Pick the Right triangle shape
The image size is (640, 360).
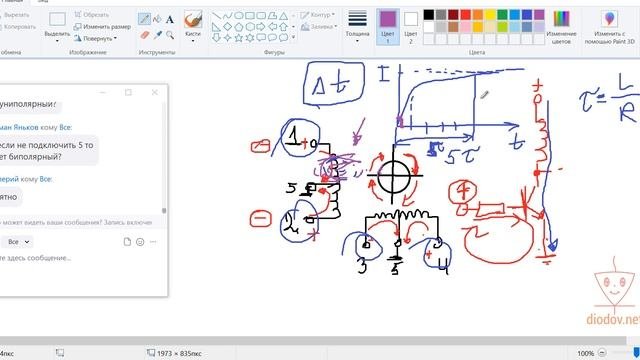tap(216, 27)
